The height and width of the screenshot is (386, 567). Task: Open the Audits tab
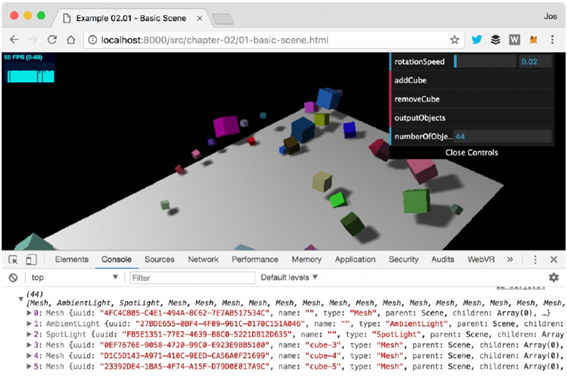(x=443, y=259)
